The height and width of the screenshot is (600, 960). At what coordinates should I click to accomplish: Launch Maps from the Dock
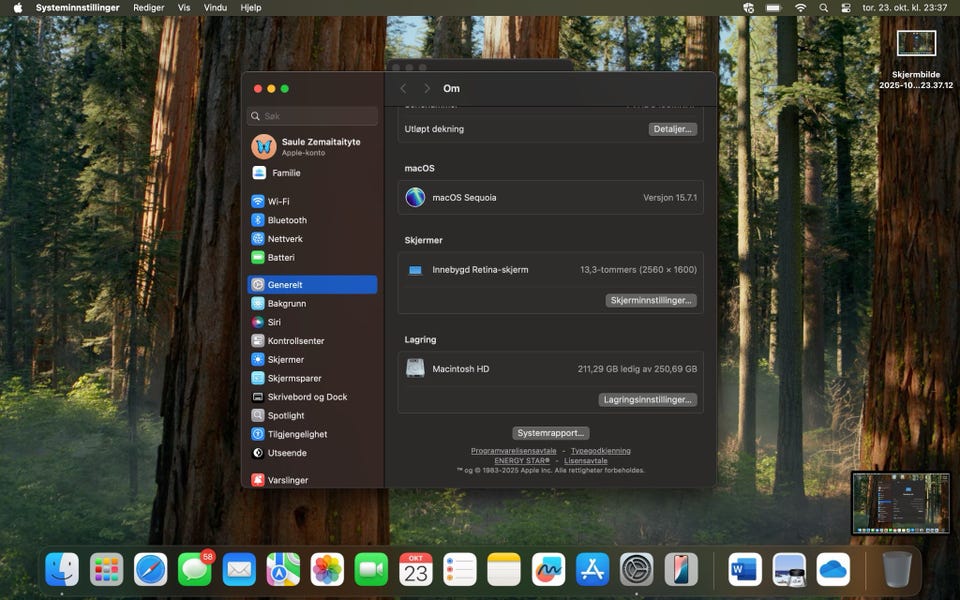click(283, 569)
